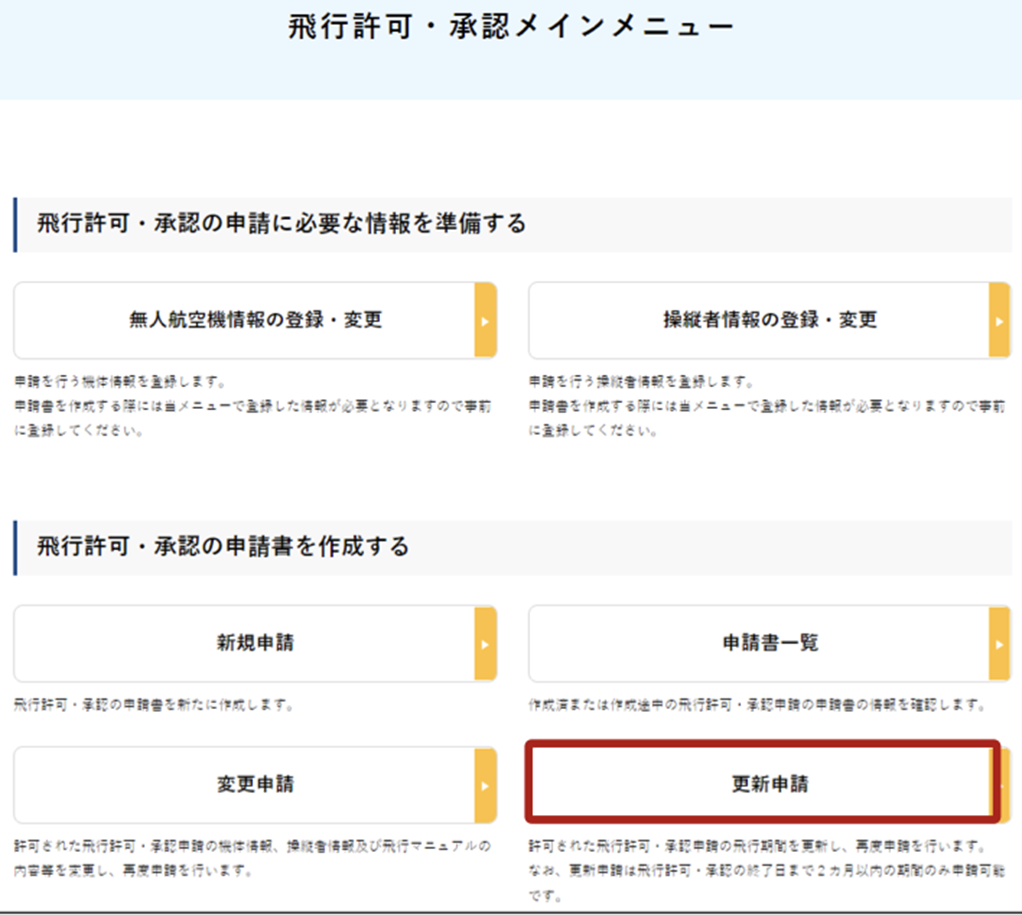Click yellow arrow on 無人航空機情報の登録・変更 button
Image resolution: width=1022 pixels, height=915 pixels.
(x=485, y=321)
